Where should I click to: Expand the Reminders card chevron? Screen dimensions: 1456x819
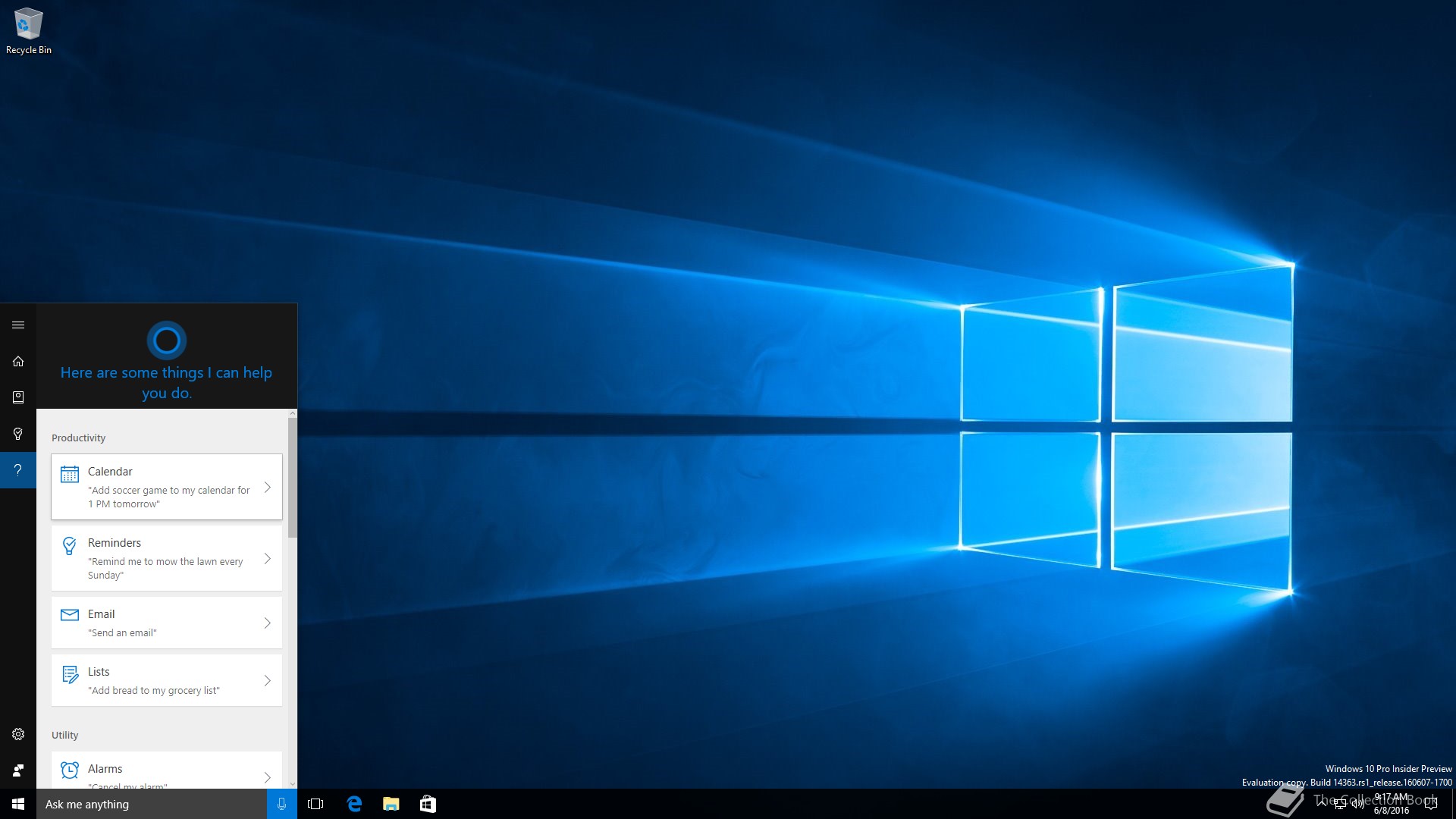pos(268,559)
